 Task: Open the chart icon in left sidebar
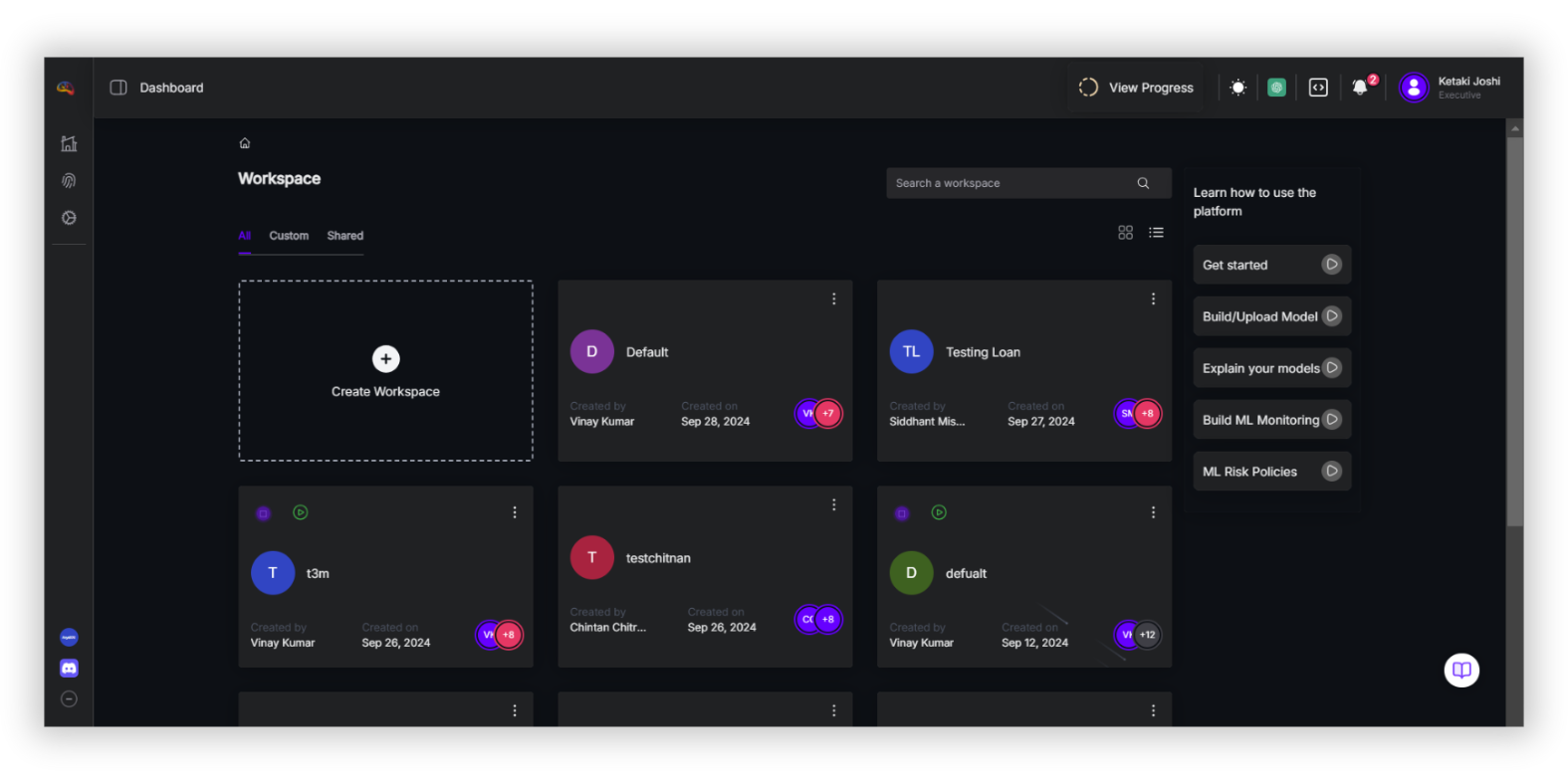point(69,143)
